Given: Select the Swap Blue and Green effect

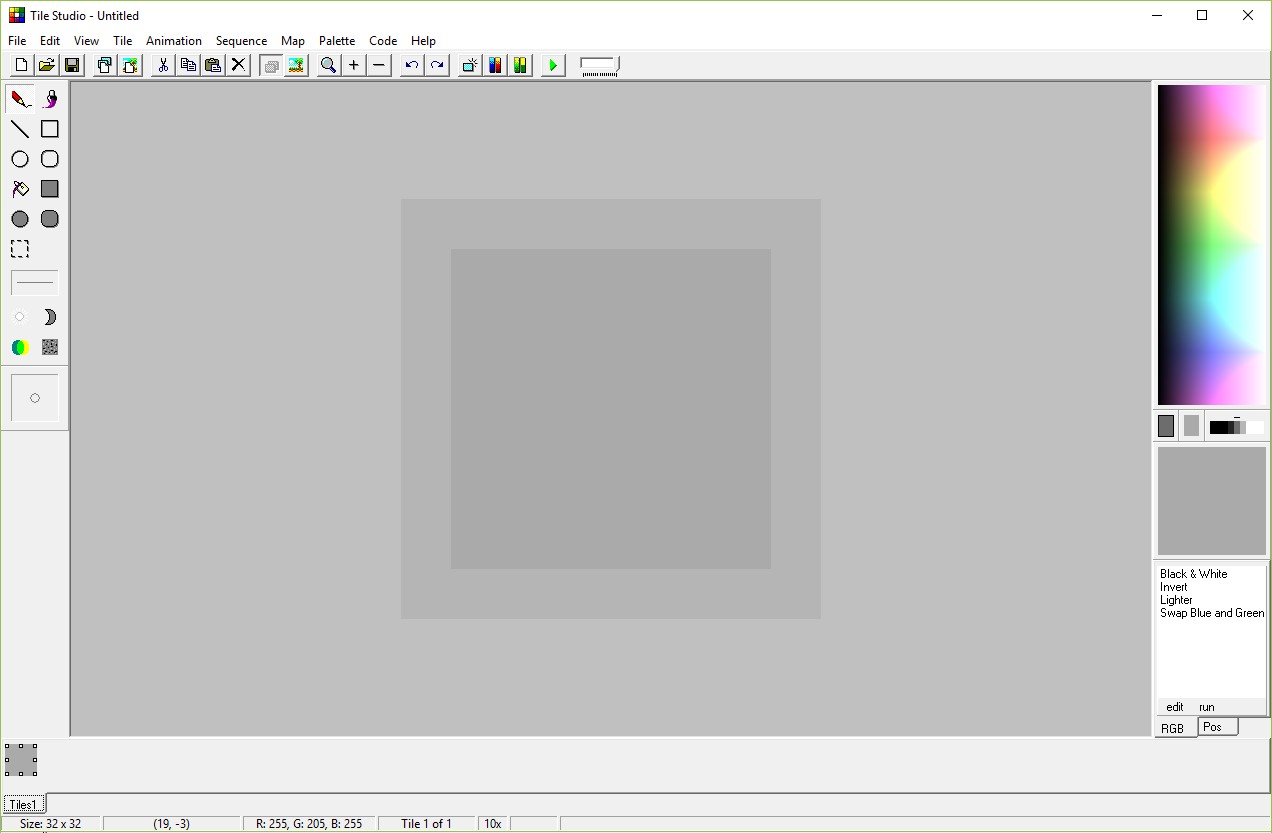Looking at the screenshot, I should pyautogui.click(x=1211, y=612).
